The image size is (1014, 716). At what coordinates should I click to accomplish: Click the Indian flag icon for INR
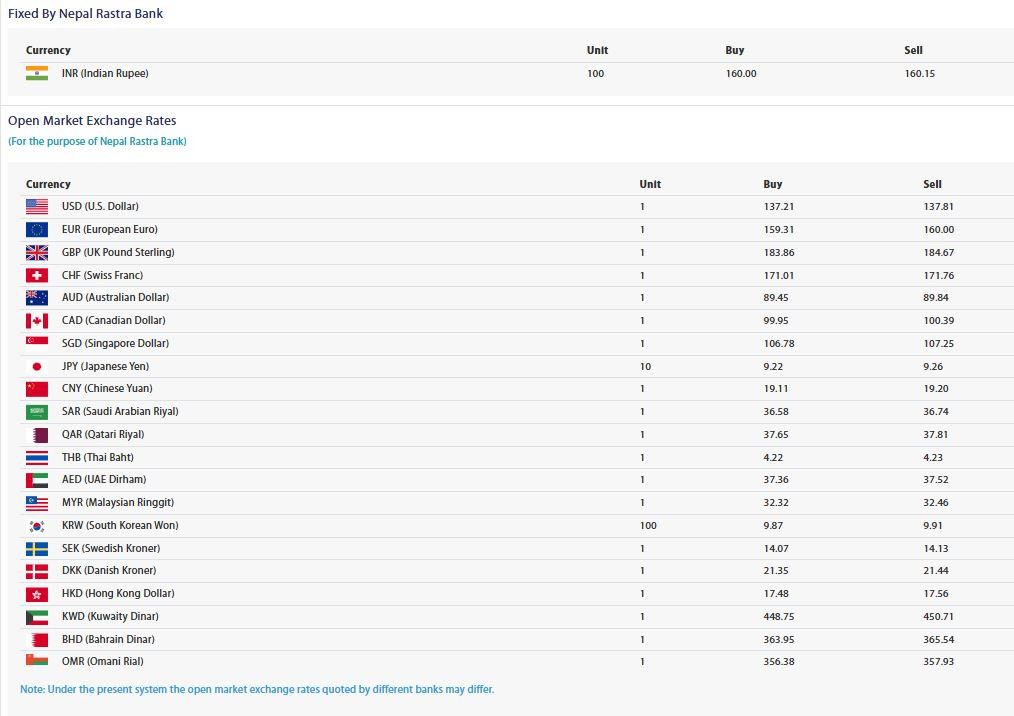pos(37,73)
